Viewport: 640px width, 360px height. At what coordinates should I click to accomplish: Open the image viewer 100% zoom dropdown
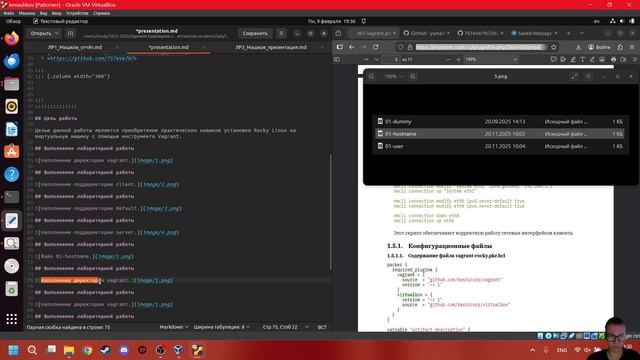[393, 76]
